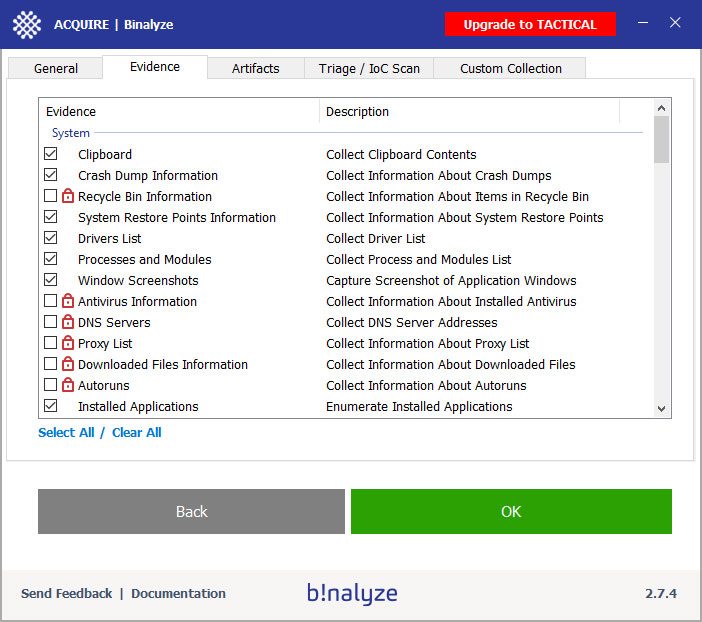Switch to the General tab

(x=56, y=69)
